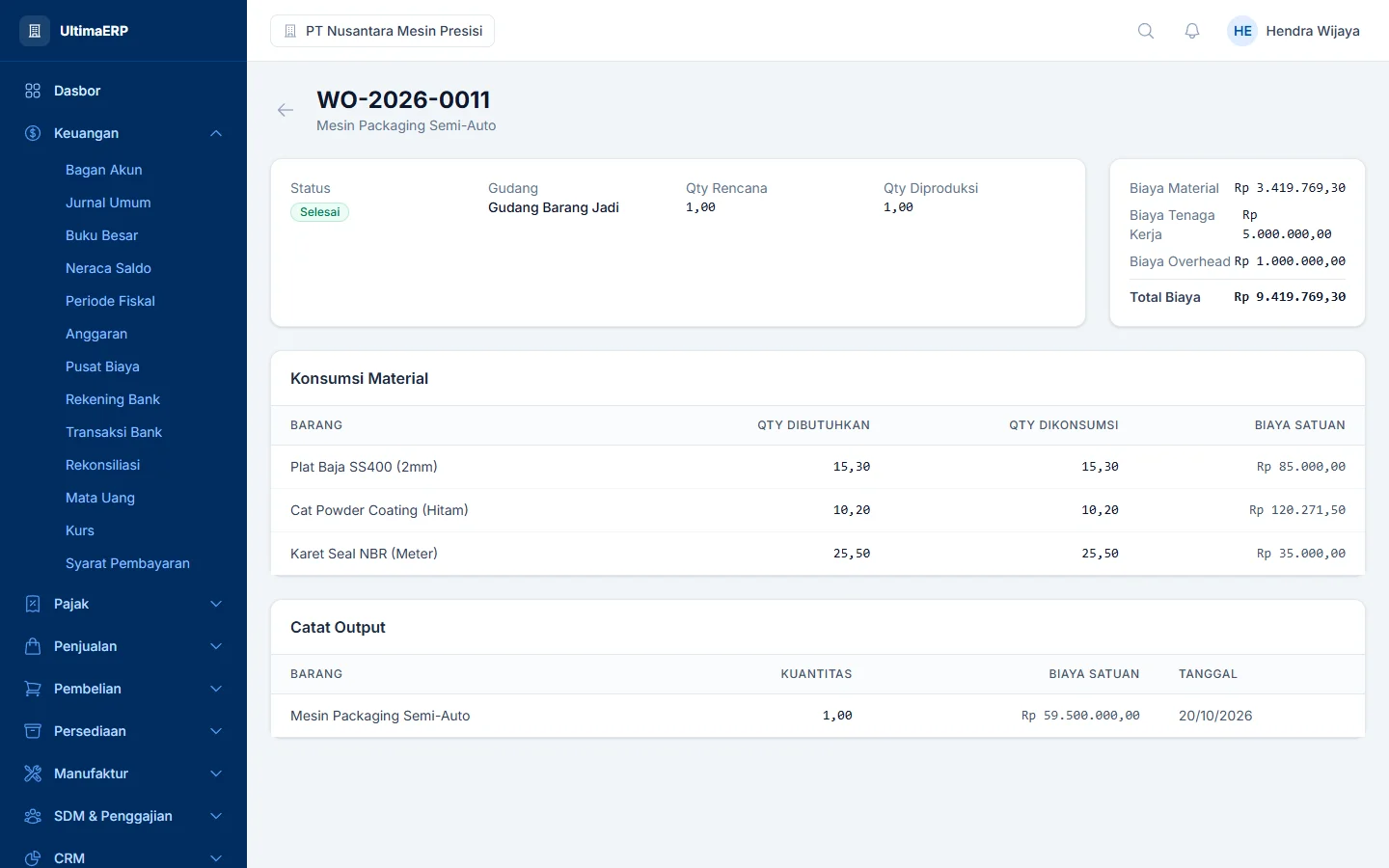Select Cat Powder Coating (Hitam) row

coord(818,510)
